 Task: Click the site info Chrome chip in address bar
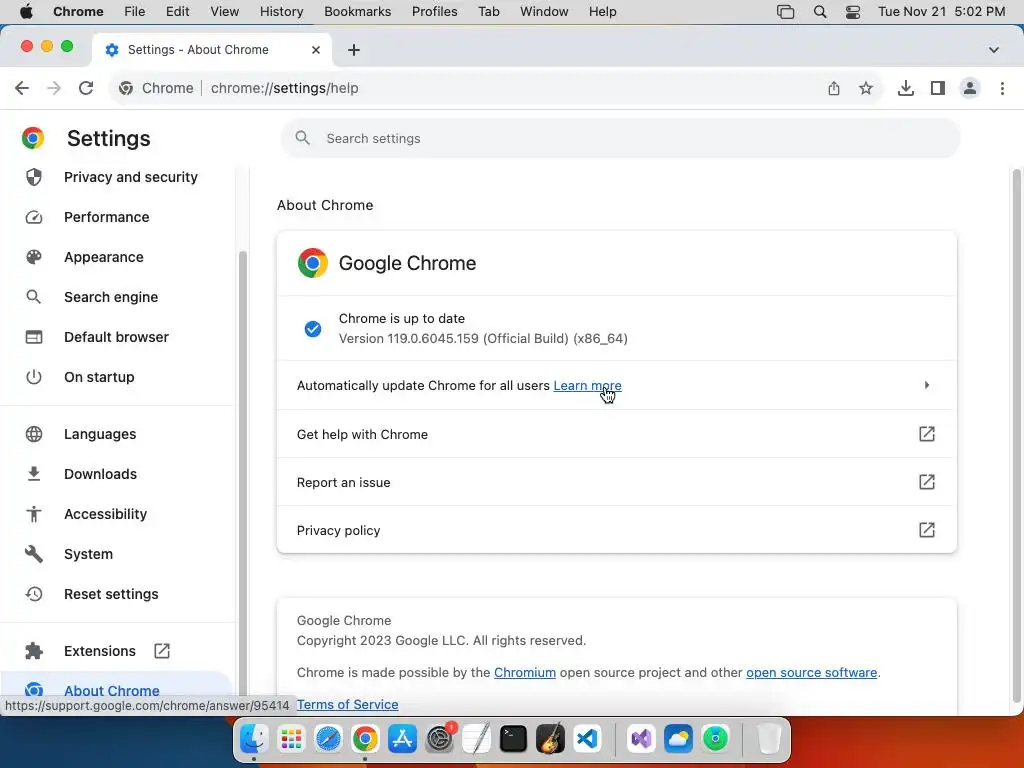click(157, 88)
